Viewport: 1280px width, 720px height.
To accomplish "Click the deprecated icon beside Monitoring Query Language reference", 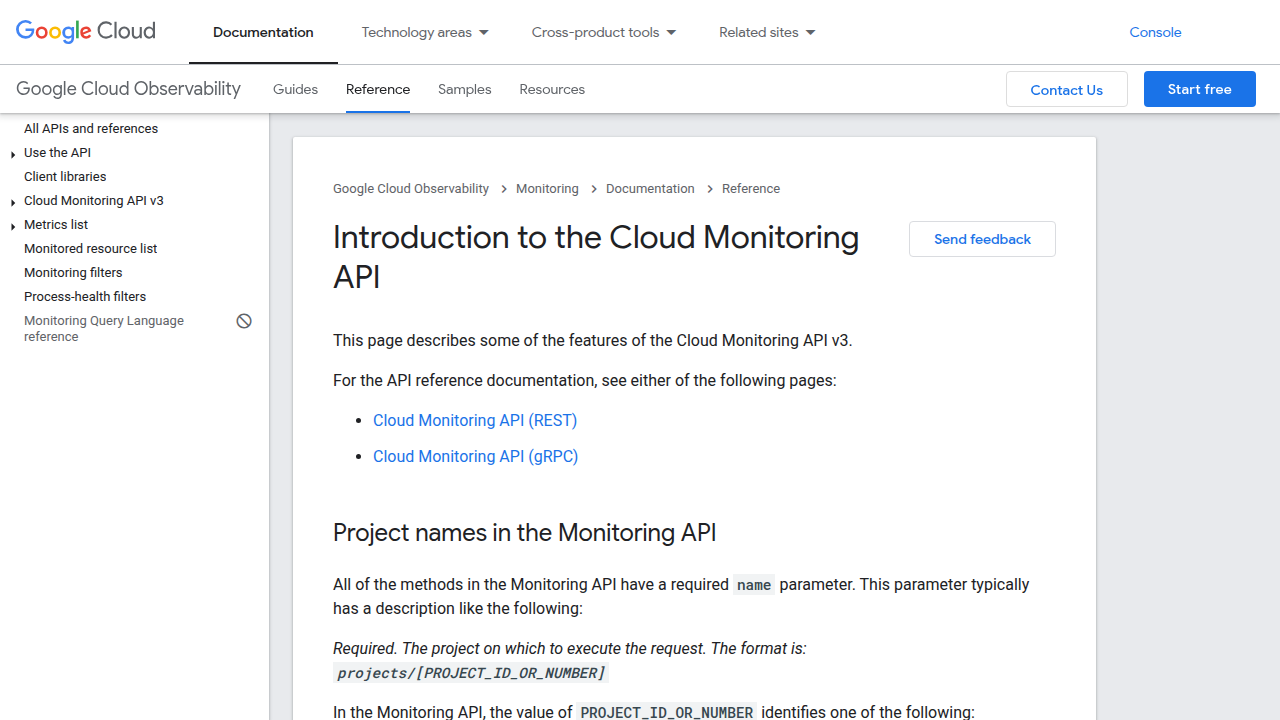I will coord(244,321).
